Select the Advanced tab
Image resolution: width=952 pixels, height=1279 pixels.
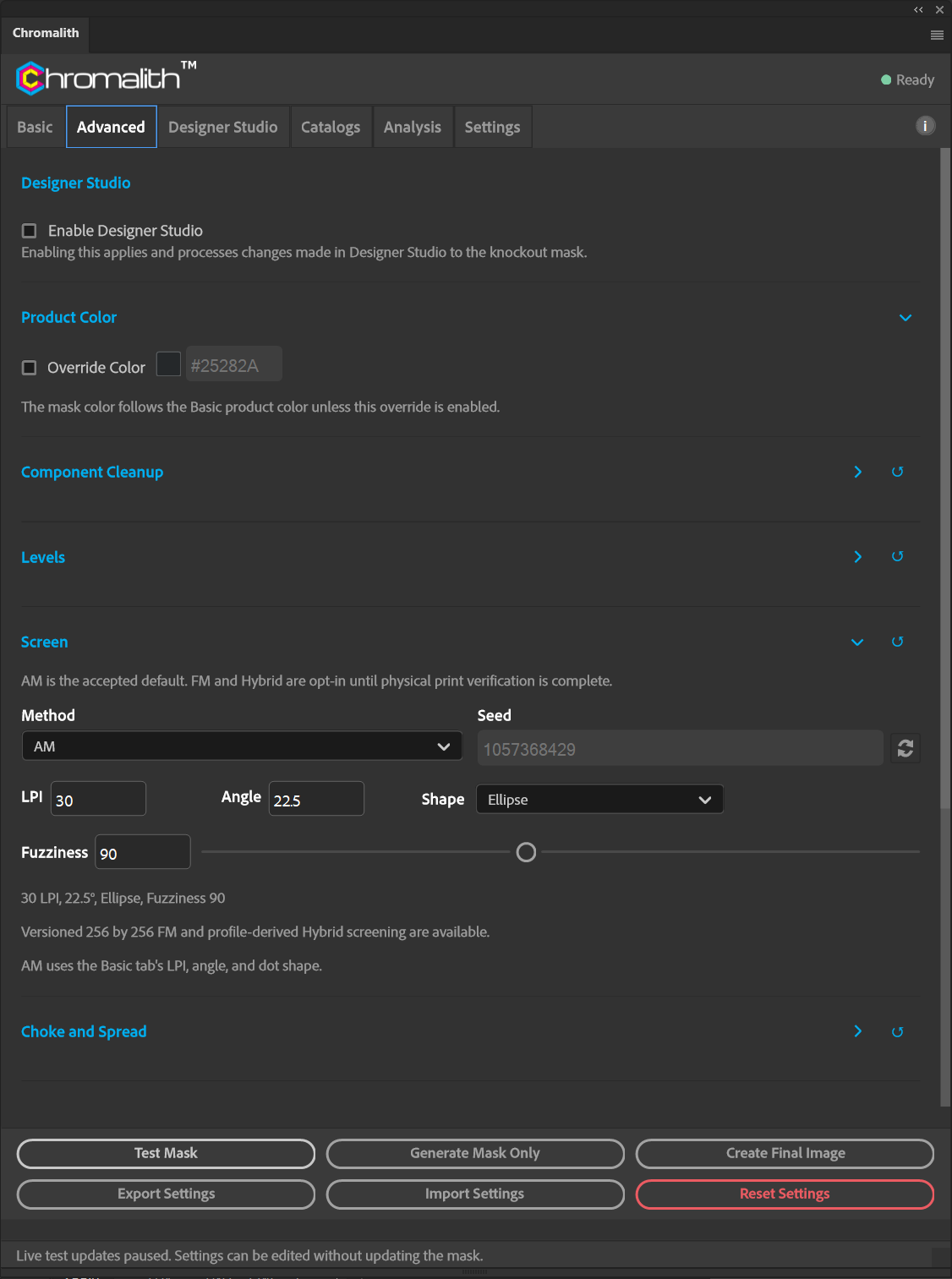[111, 127]
